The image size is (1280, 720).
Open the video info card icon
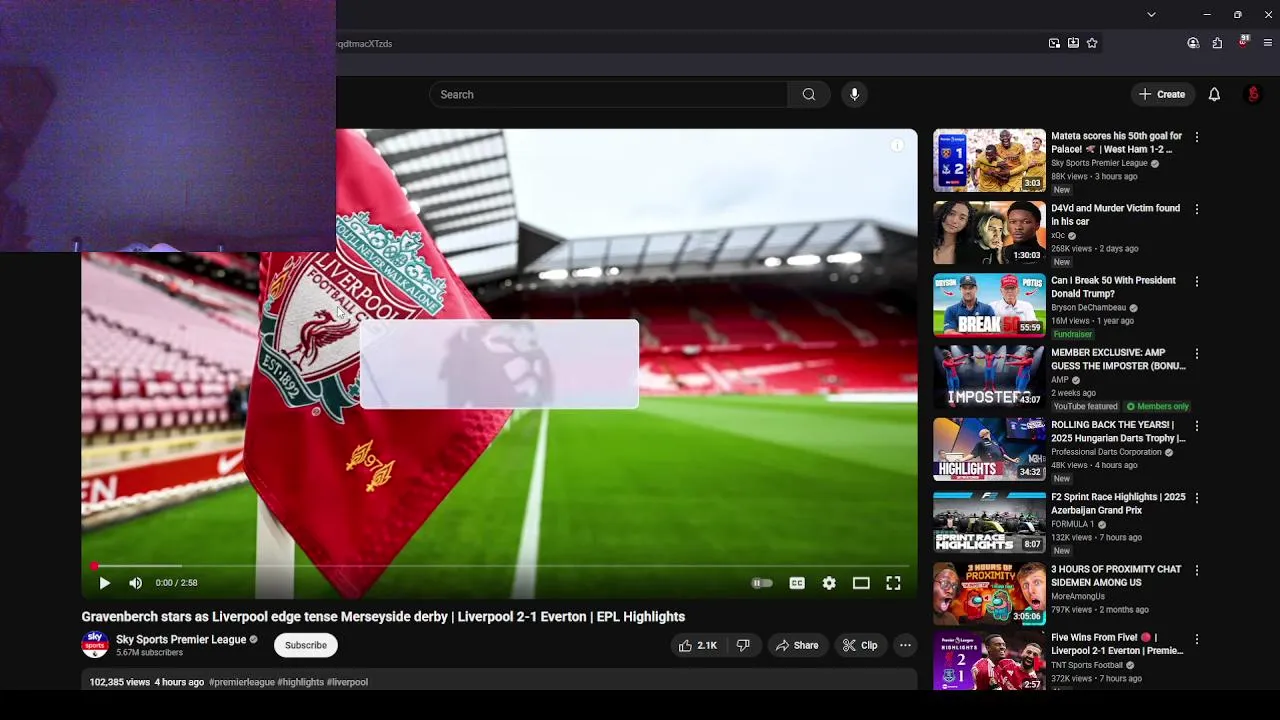point(897,146)
